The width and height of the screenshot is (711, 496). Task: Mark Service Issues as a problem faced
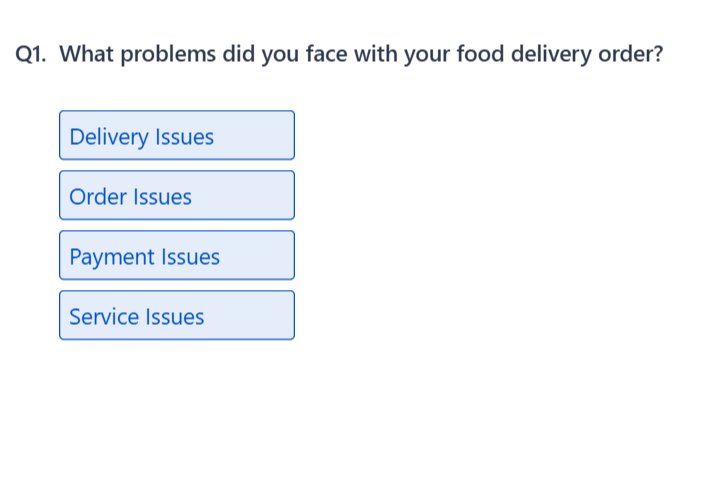tap(176, 316)
